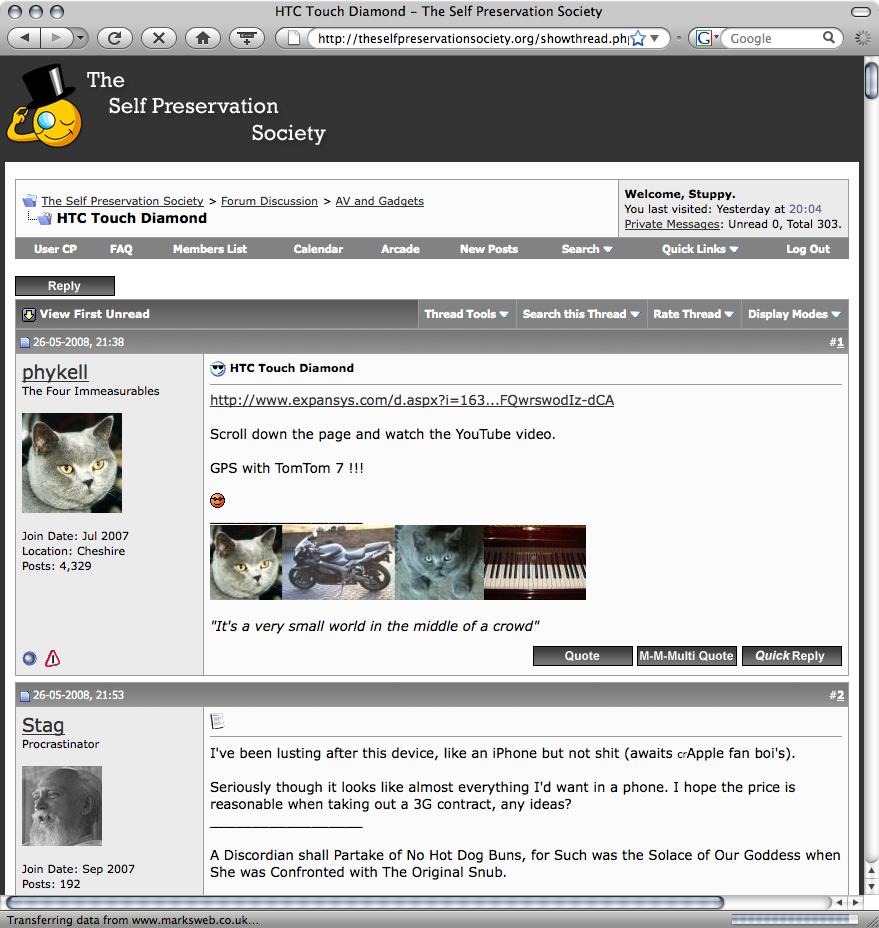Expand the Search this Thread dropdown

pos(581,314)
